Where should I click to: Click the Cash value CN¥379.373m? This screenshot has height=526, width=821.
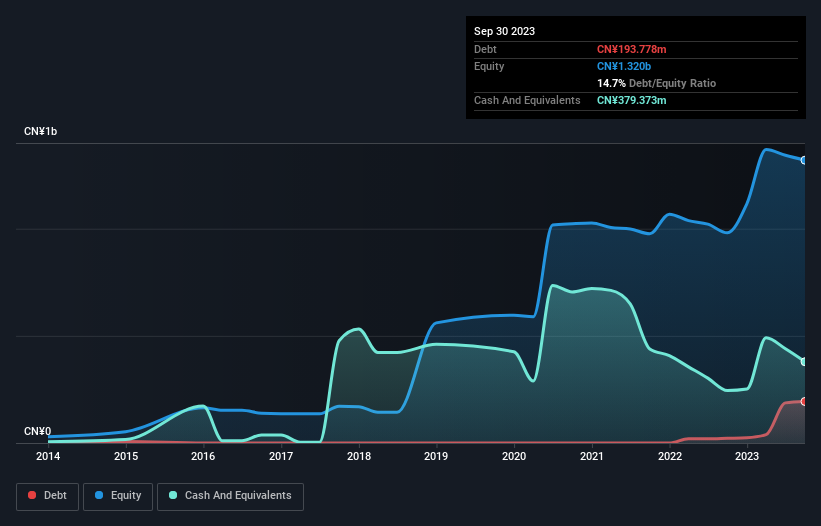(x=631, y=100)
